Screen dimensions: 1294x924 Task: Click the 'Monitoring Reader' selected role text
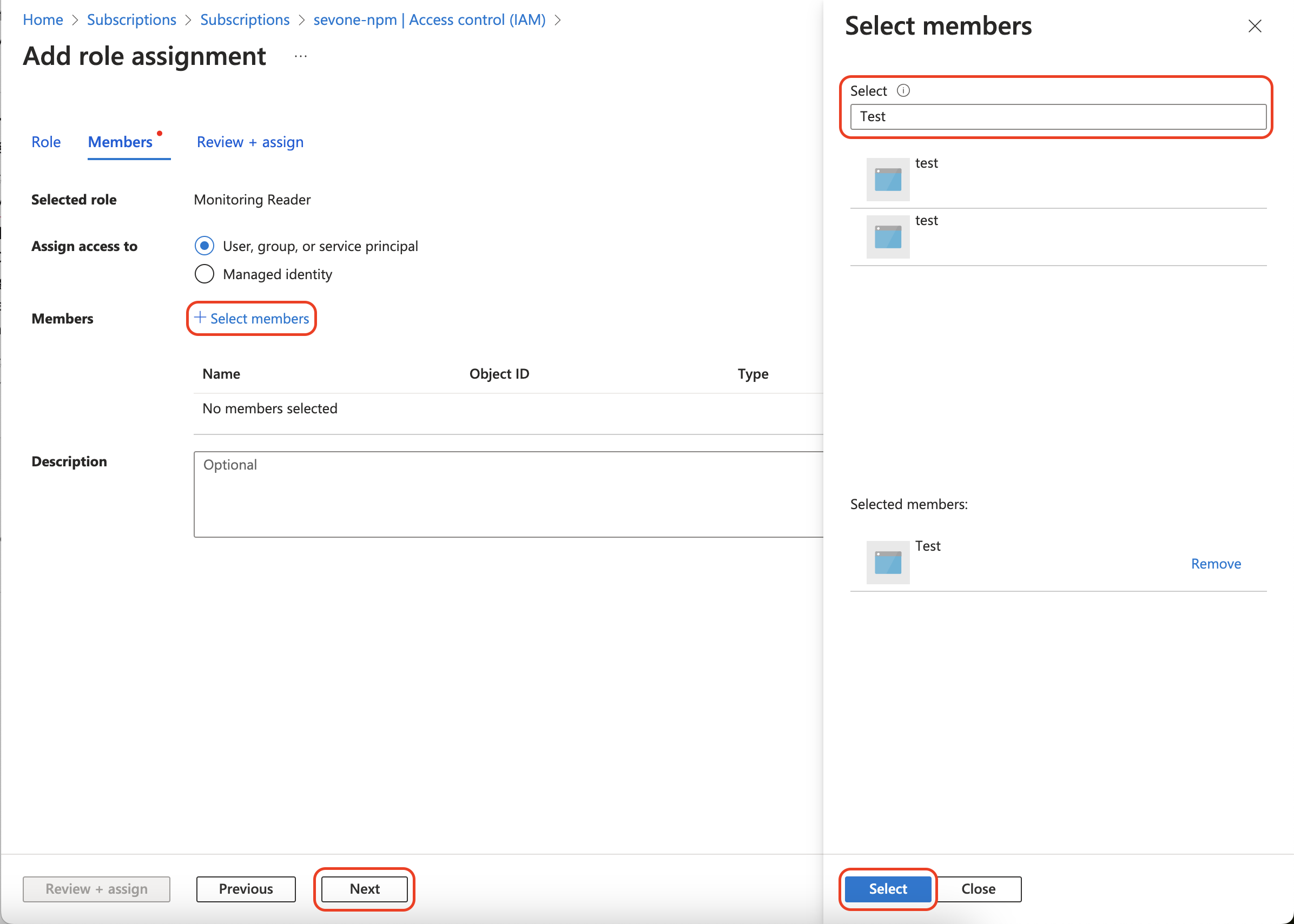coord(252,200)
